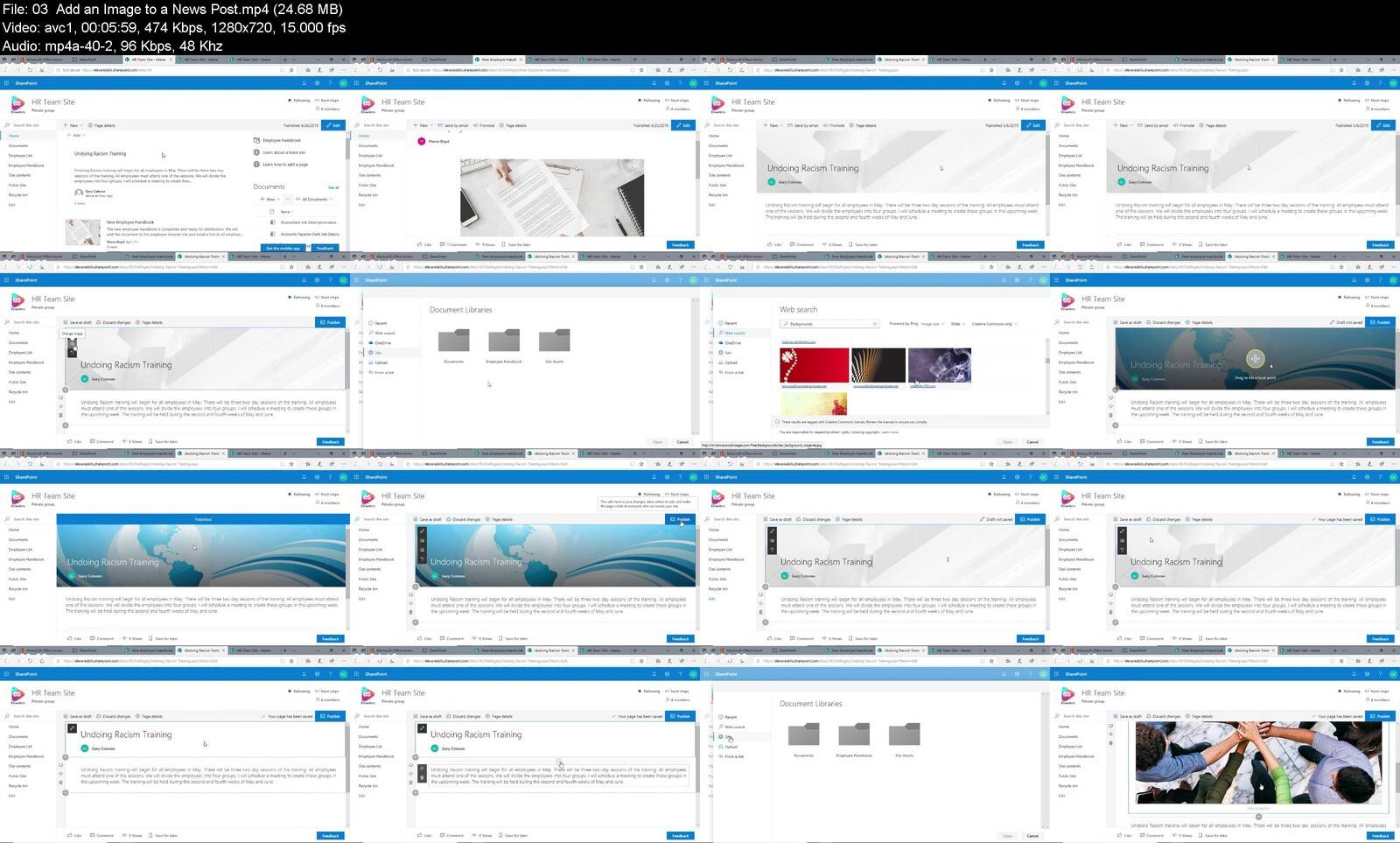Click Save as draft in the hands-photo frame

1128,716
